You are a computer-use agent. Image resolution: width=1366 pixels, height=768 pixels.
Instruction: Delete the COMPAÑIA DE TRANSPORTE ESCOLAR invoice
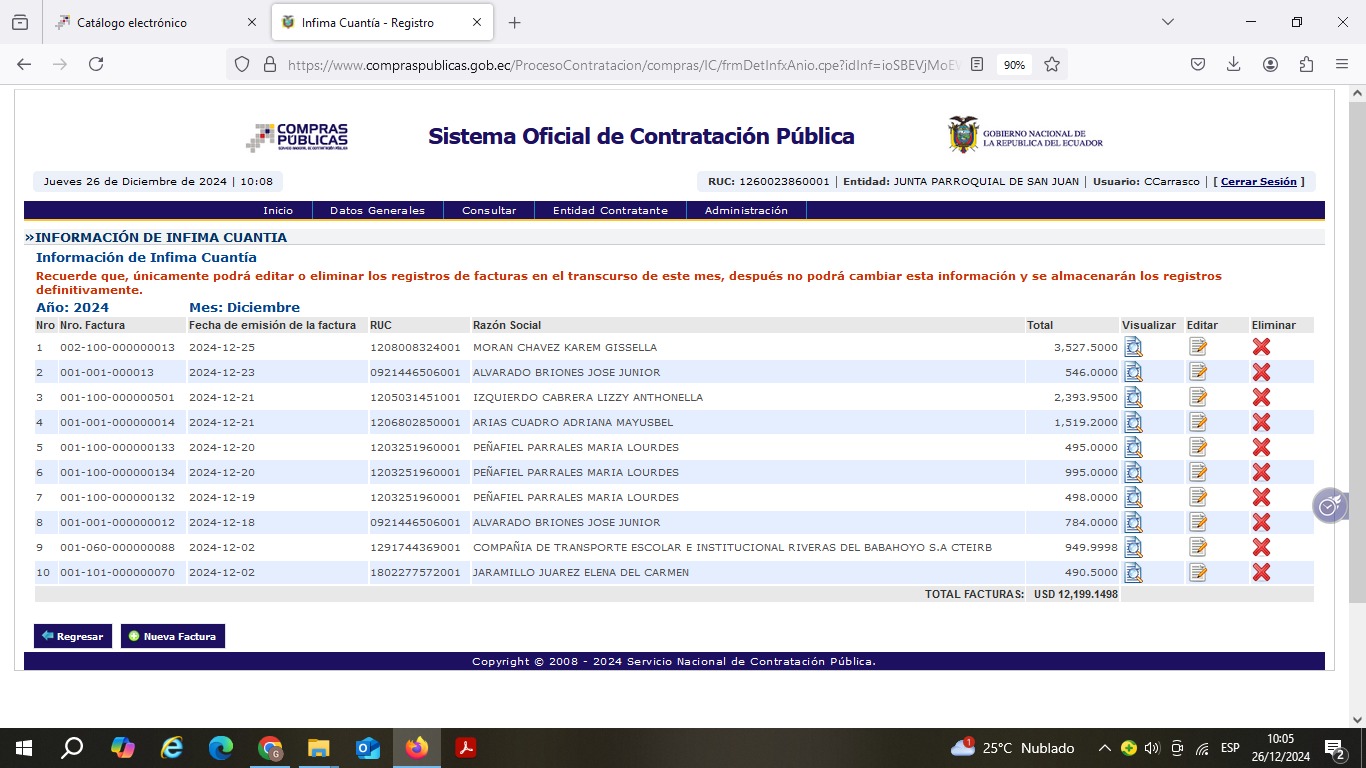[1261, 547]
